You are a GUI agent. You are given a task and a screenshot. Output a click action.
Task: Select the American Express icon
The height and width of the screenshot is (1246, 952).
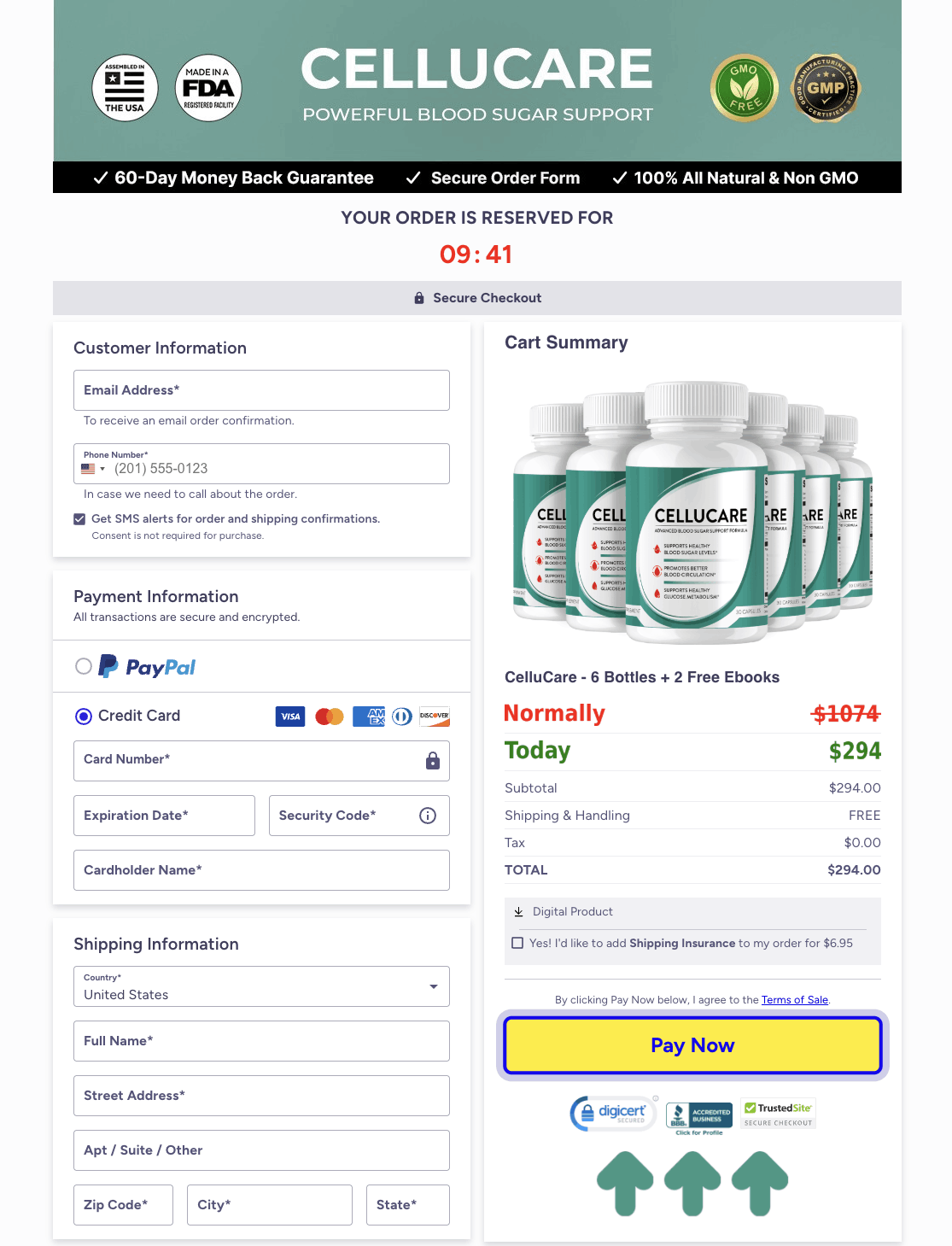(369, 717)
